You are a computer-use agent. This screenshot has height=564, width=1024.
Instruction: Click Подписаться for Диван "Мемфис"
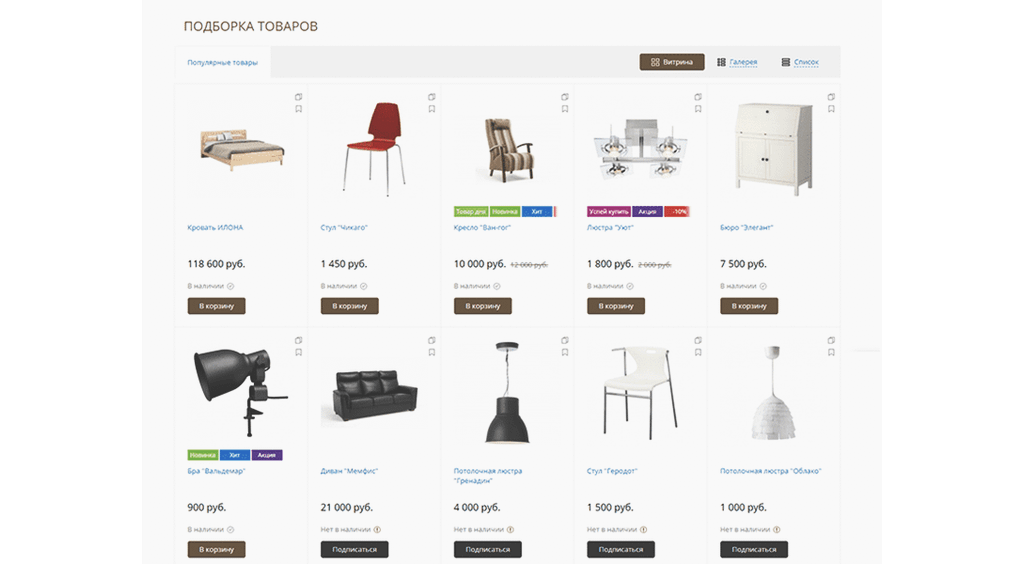[355, 549]
